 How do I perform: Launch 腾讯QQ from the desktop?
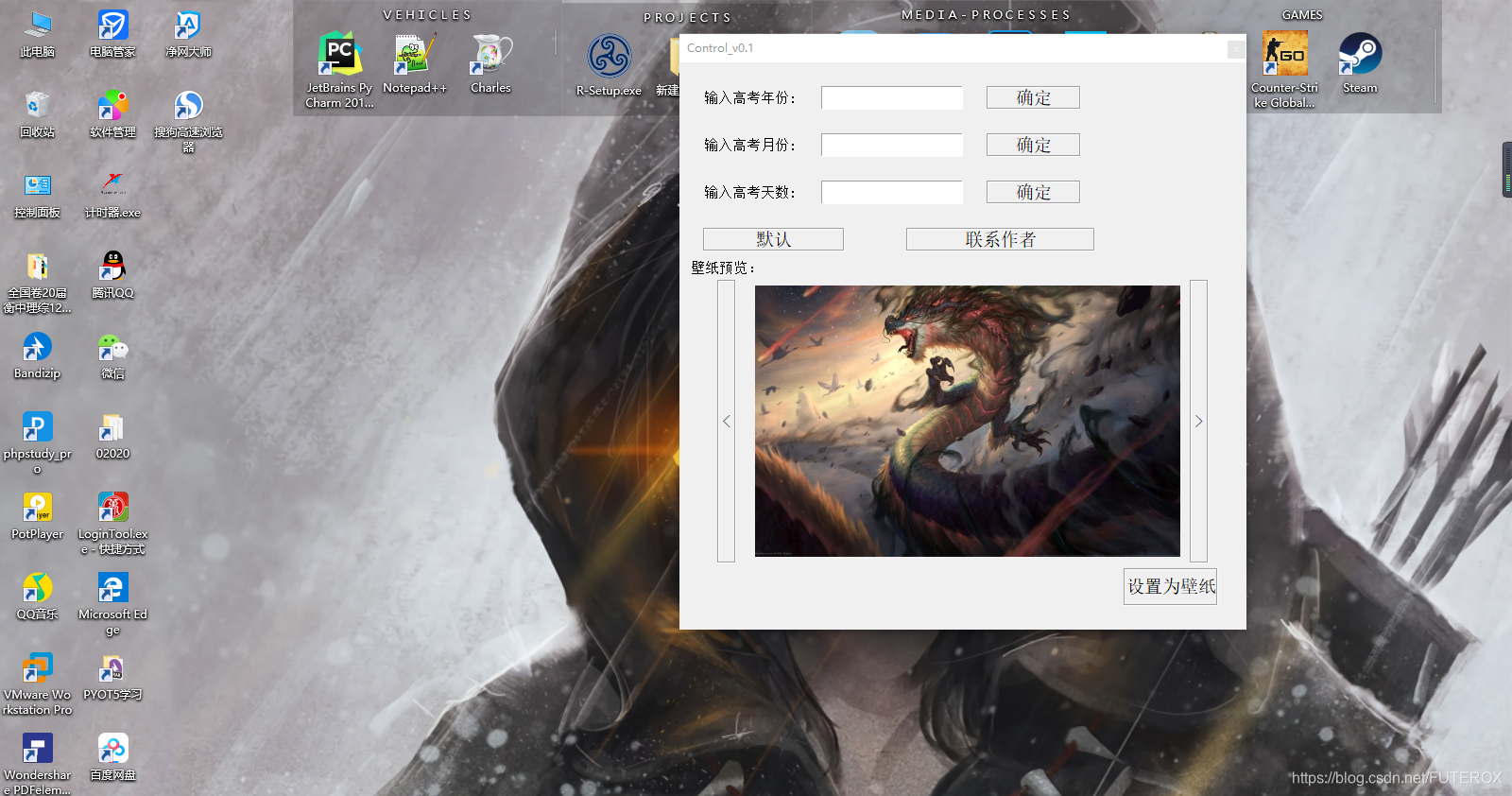(112, 275)
